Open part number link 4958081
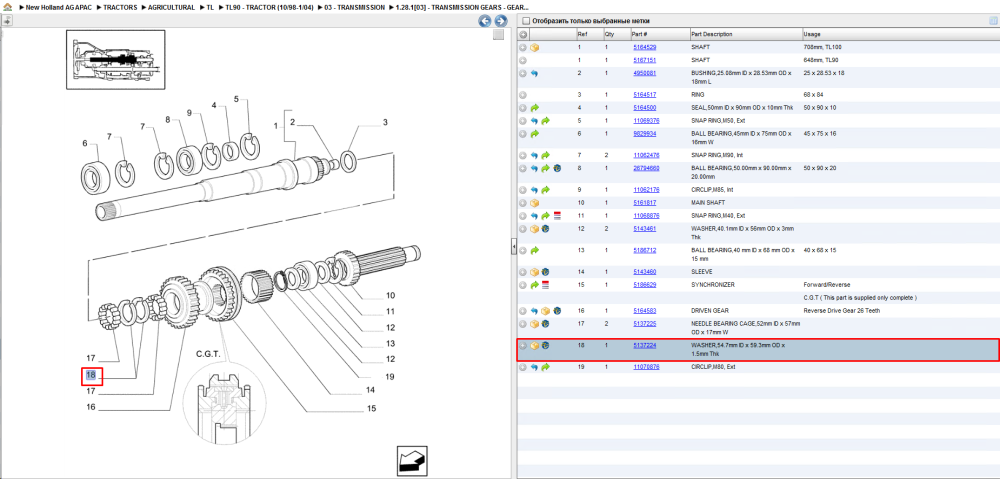The image size is (1000, 479). [645, 73]
